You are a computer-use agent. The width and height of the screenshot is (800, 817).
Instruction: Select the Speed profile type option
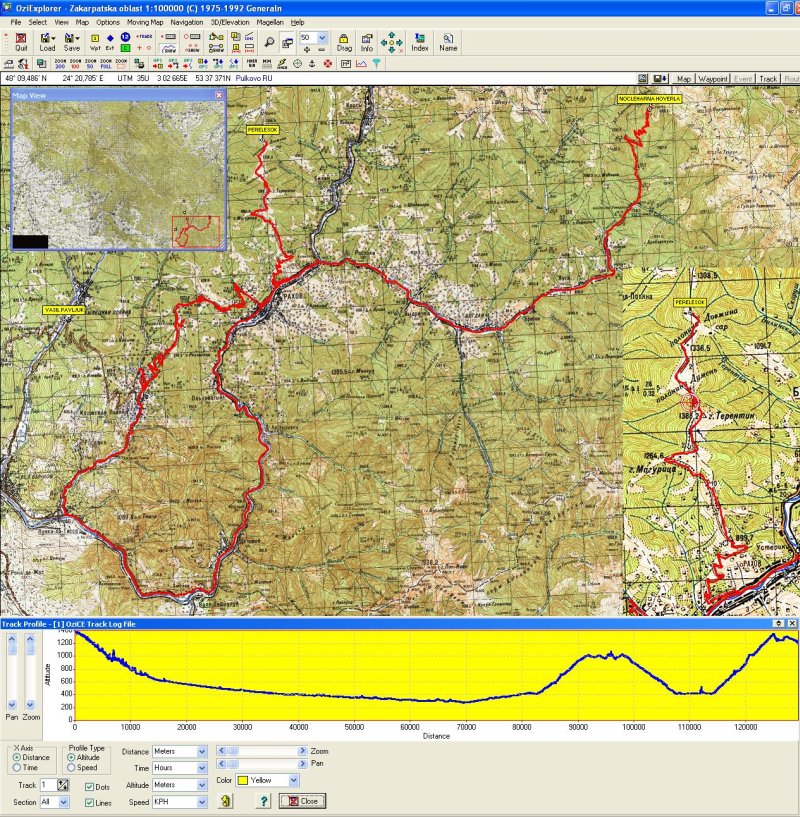[x=72, y=768]
